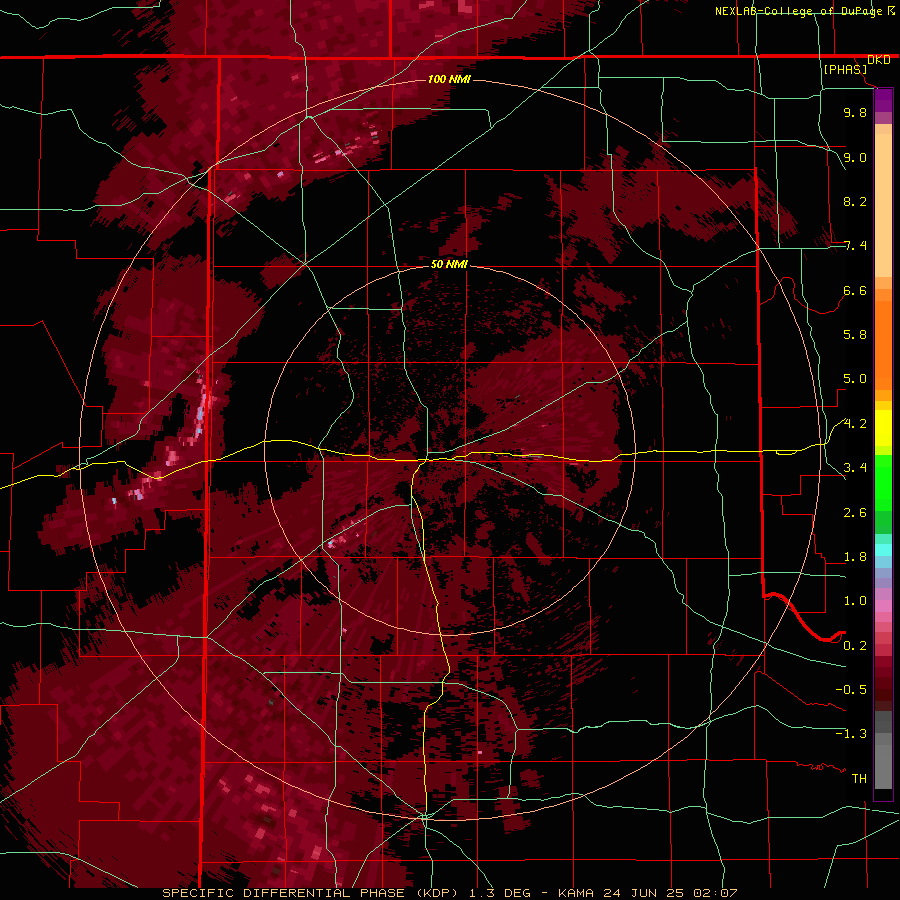Click the 50 NMI range ring label

[x=449, y=264]
